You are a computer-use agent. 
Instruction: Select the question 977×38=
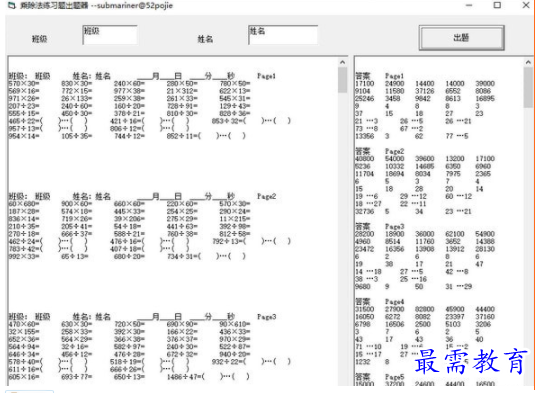point(129,91)
